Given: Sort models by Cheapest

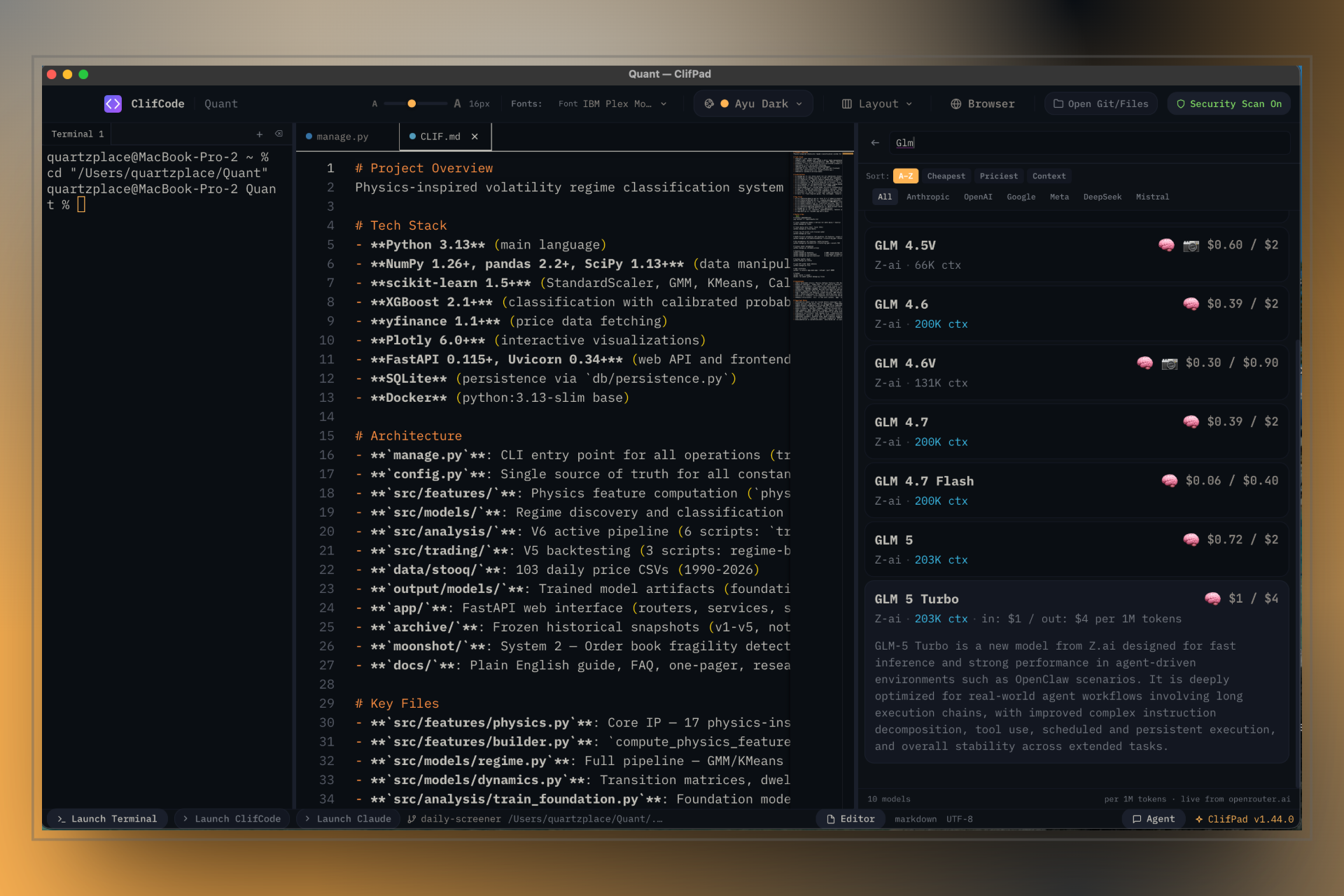Looking at the screenshot, I should (x=946, y=176).
